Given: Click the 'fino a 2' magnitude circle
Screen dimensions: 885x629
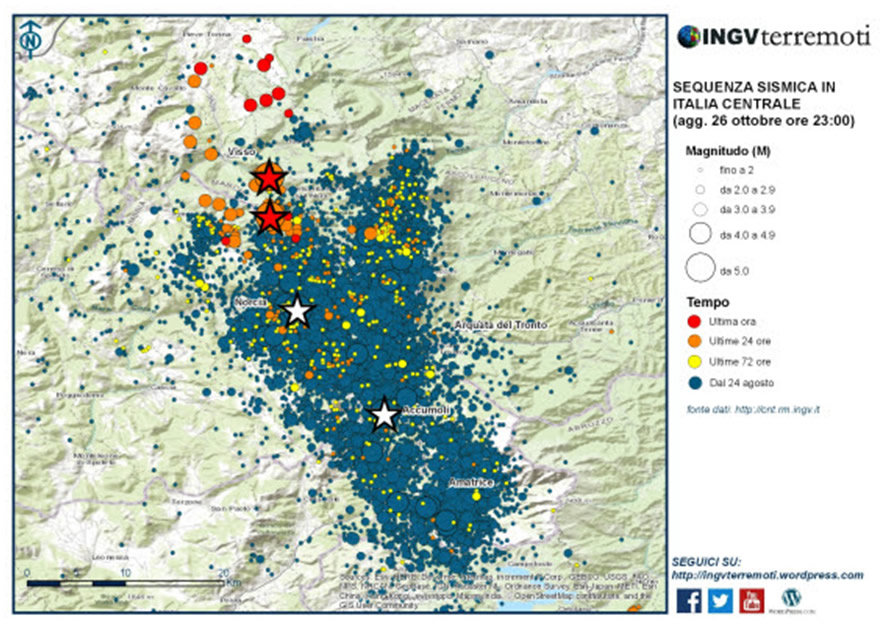Looking at the screenshot, I should tap(700, 170).
